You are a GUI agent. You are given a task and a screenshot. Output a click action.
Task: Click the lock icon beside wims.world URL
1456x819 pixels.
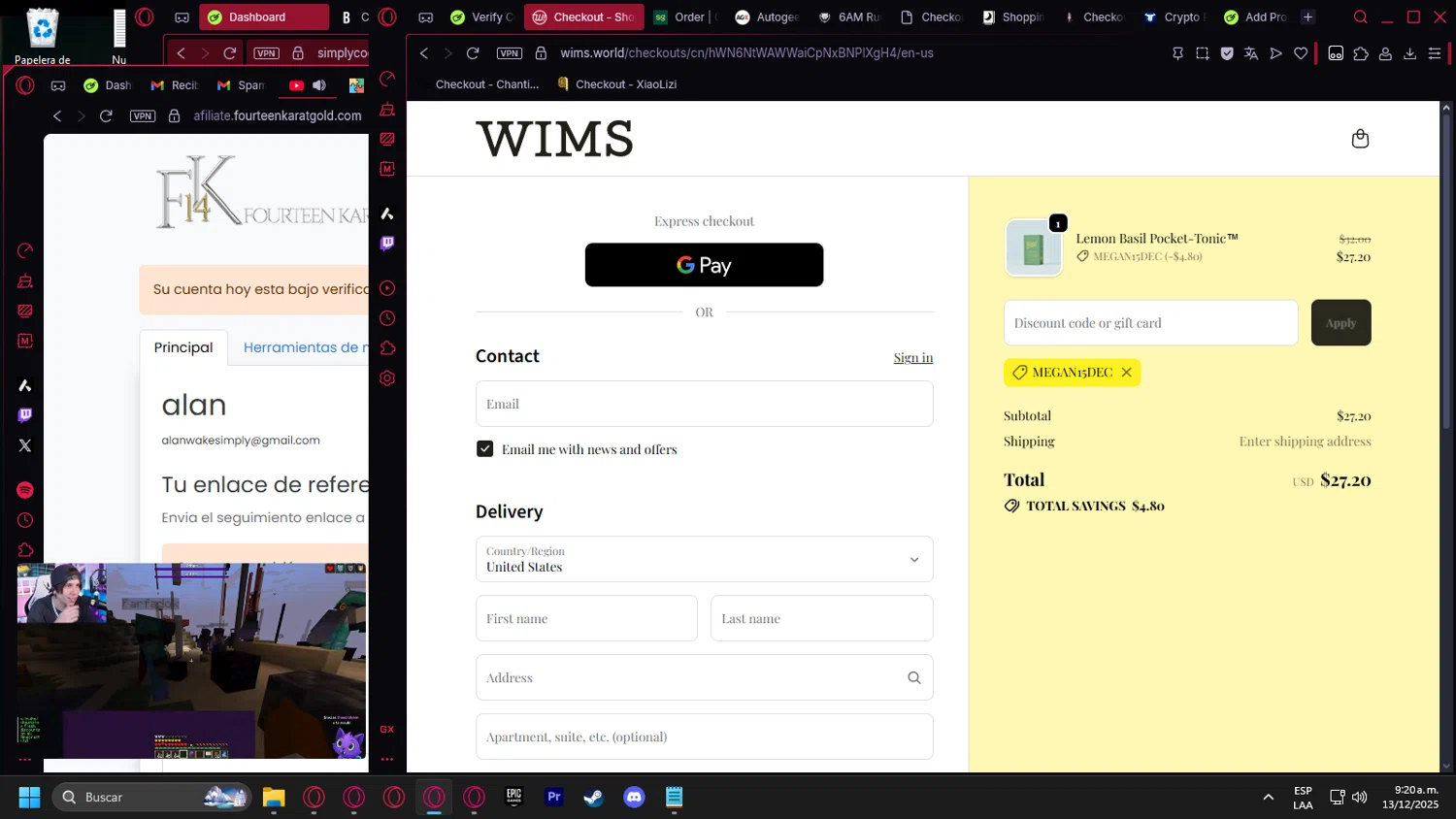[541, 53]
